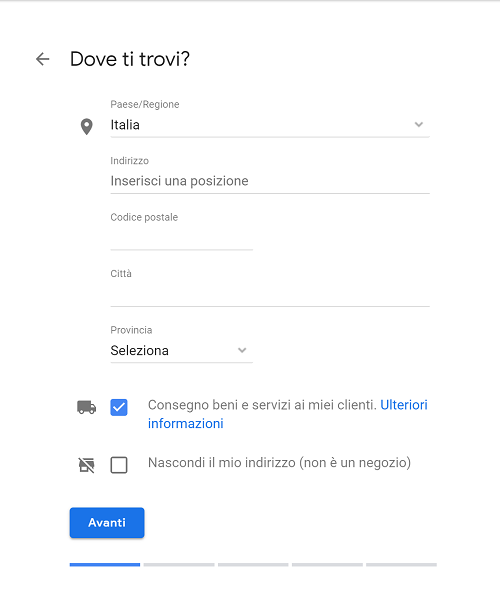The width and height of the screenshot is (500, 614).
Task: Focus the Codice postale input field
Action: 181,238
